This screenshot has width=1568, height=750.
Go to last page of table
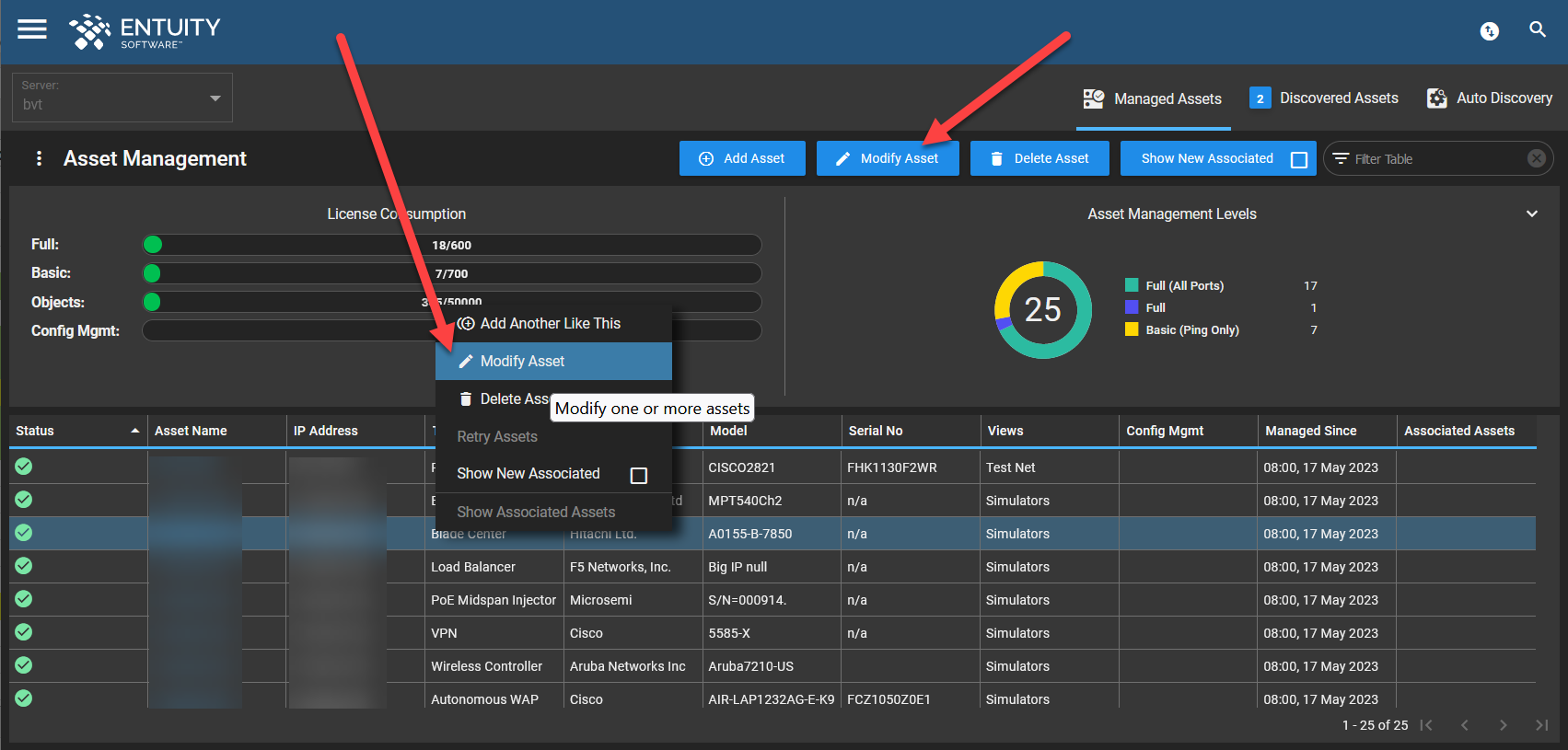pos(1542,725)
